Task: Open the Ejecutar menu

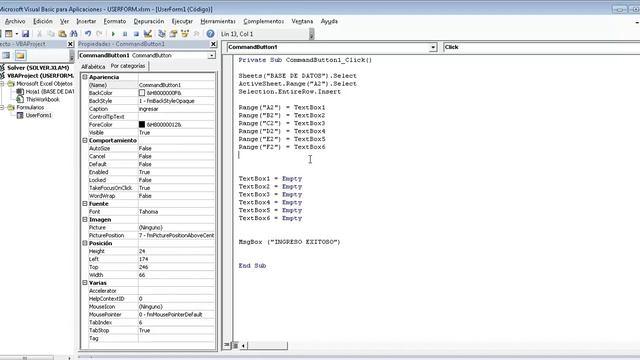Action: tap(182, 21)
